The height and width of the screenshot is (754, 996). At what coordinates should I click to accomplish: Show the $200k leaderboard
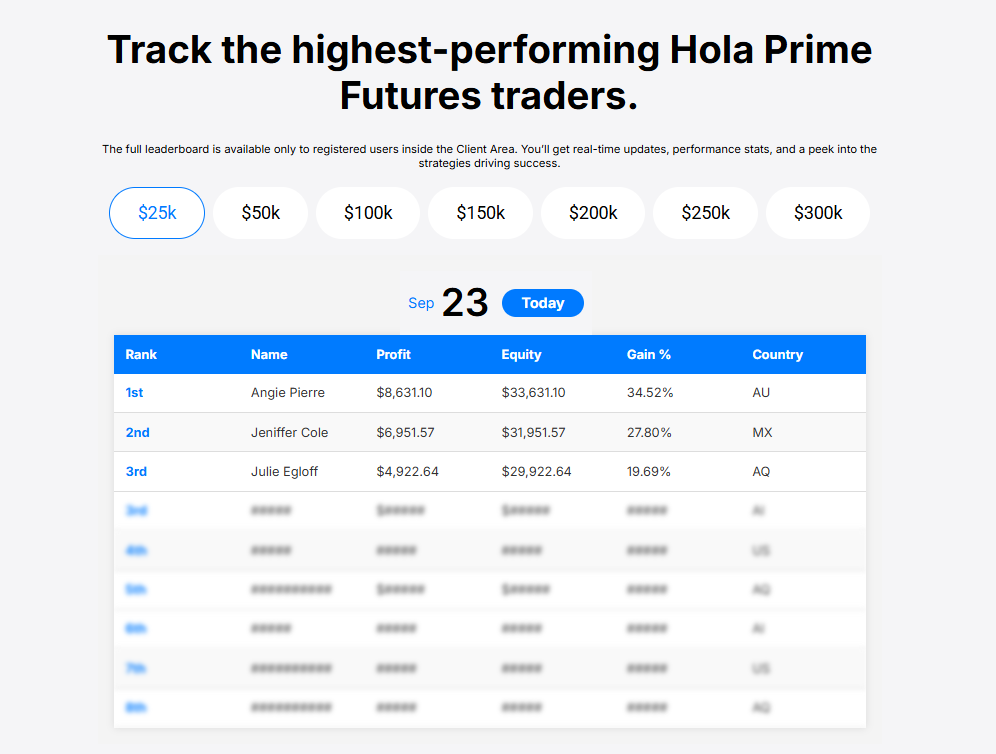pyautogui.click(x=593, y=213)
